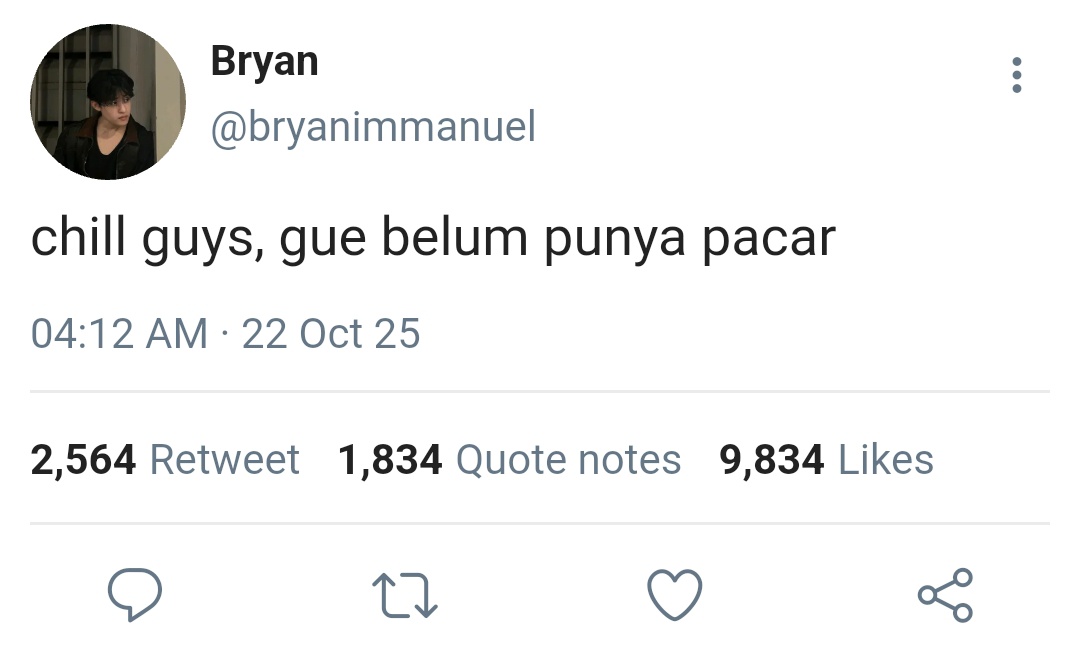Screen dimensions: 1080x665
Task: Click the word "belum" in tweet text
Action: 455,237
